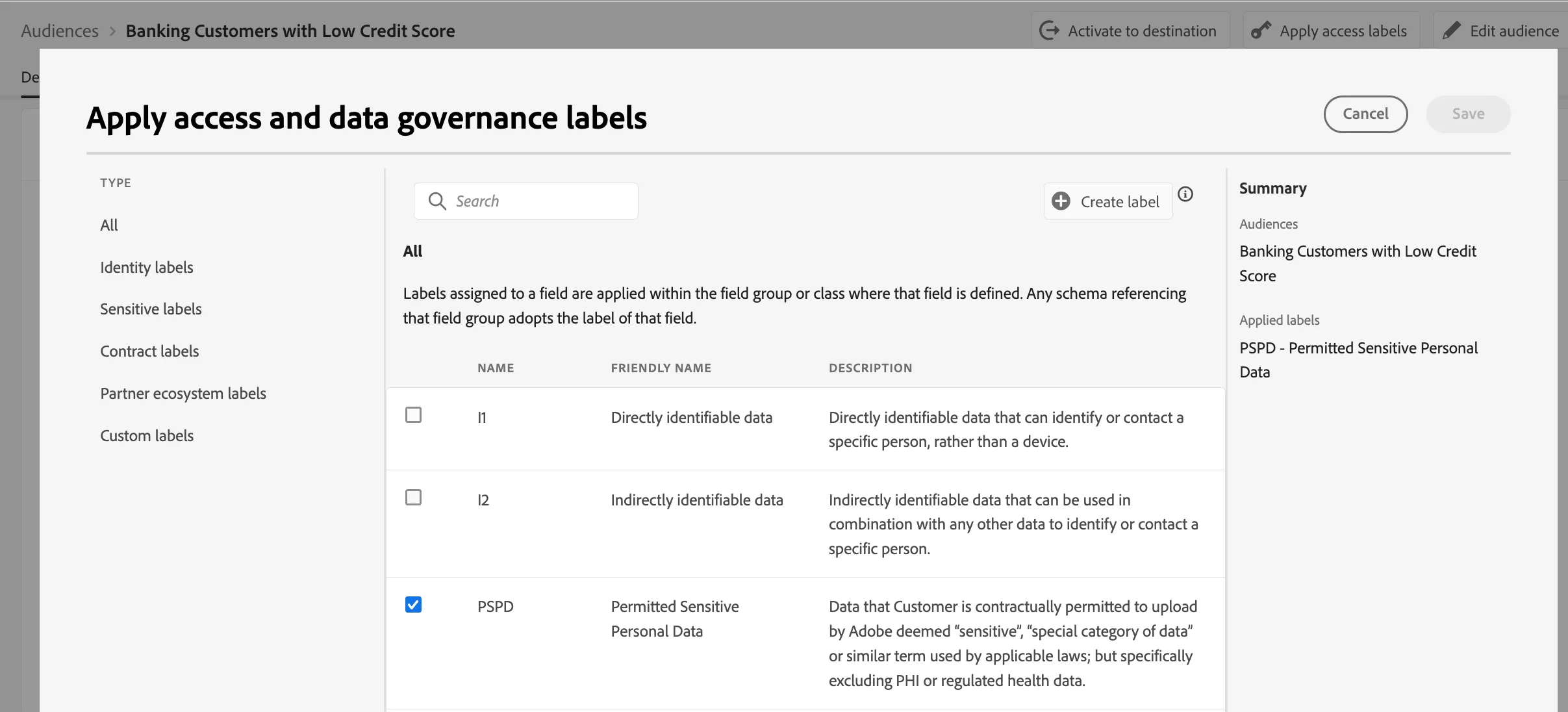Viewport: 1568px width, 712px height.
Task: Click the 'Indirectly identifiable data' friendly name
Action: point(696,500)
